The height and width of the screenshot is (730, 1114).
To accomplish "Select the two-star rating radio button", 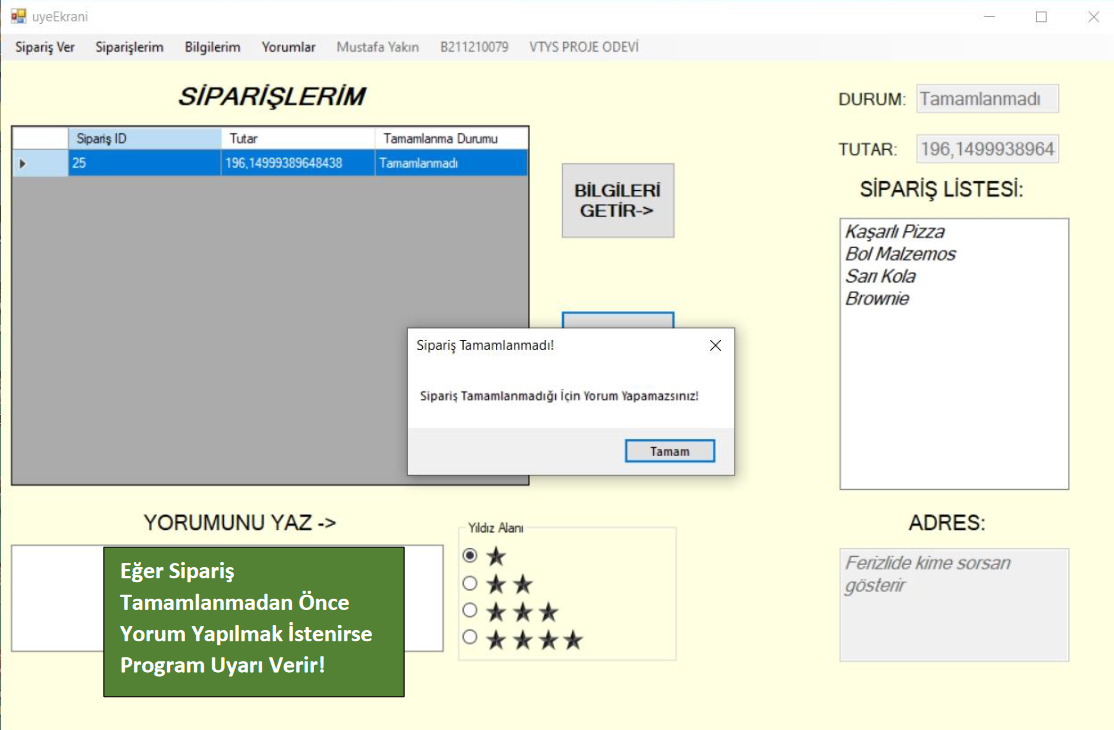I will point(470,584).
